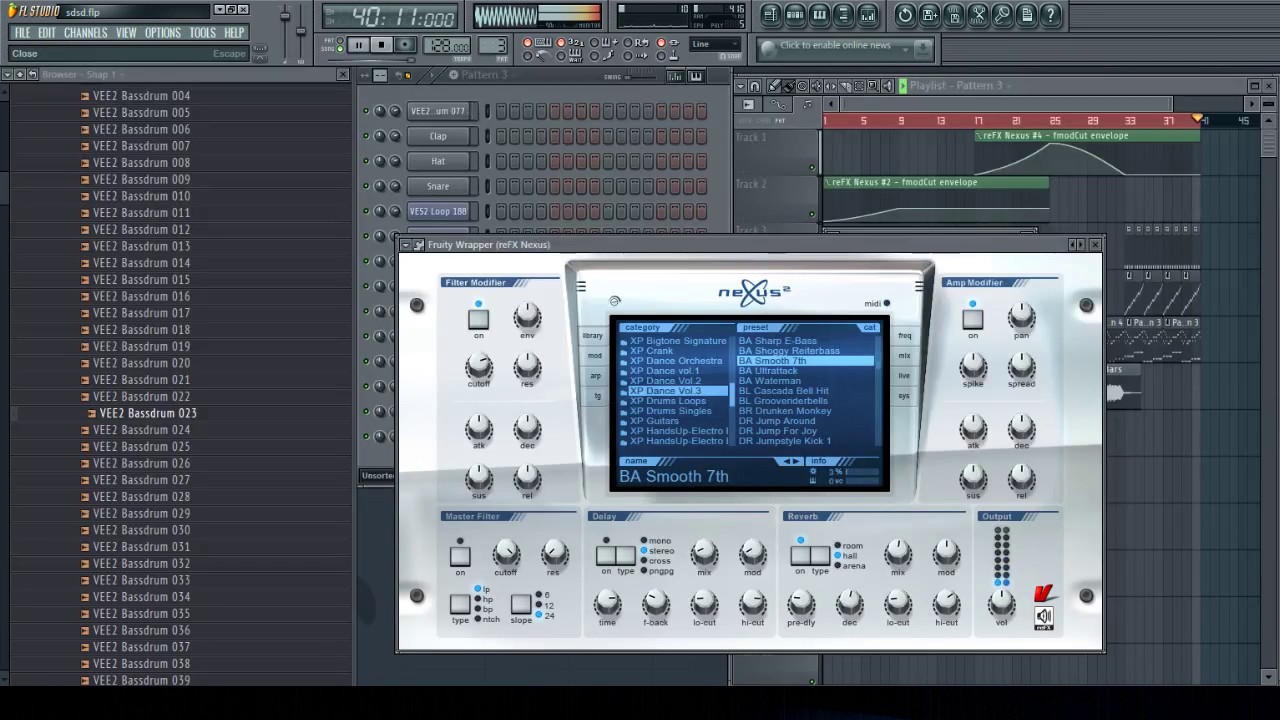1280x720 pixels.
Task: Select VEE2 Bassdrum 023 in browser
Action: point(148,413)
